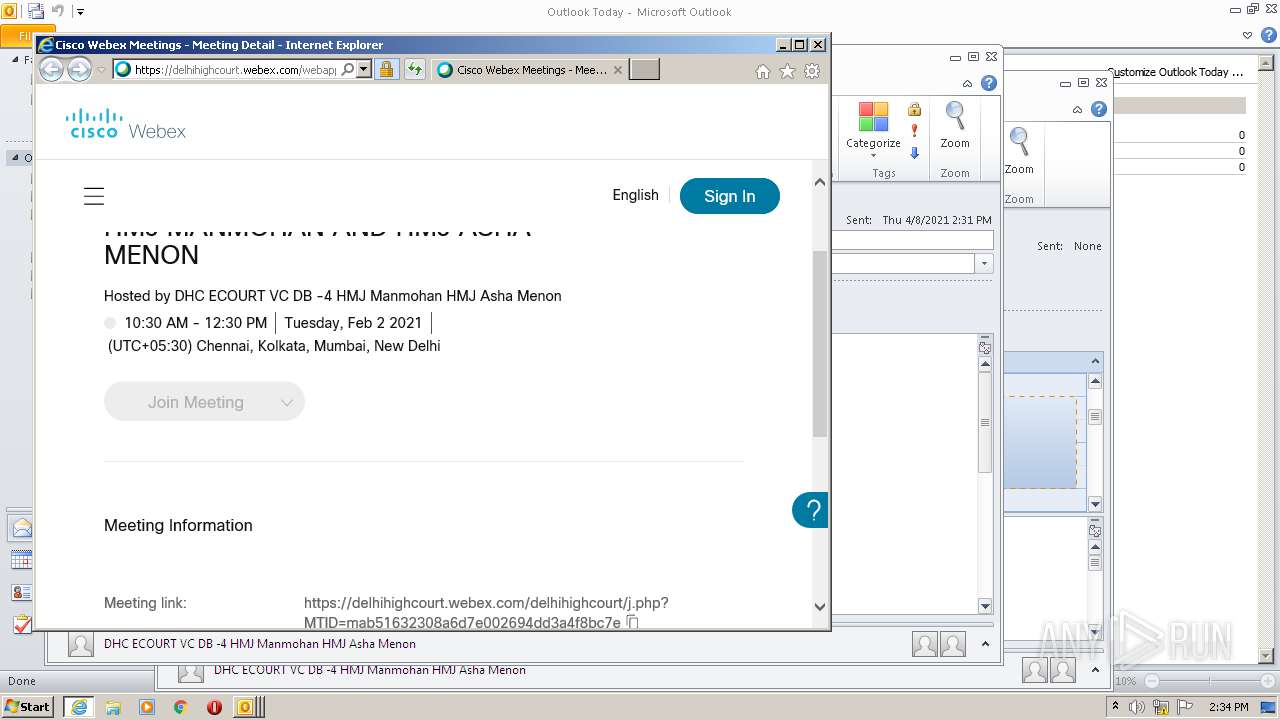Save using Outlook quick access save icon

coord(36,12)
